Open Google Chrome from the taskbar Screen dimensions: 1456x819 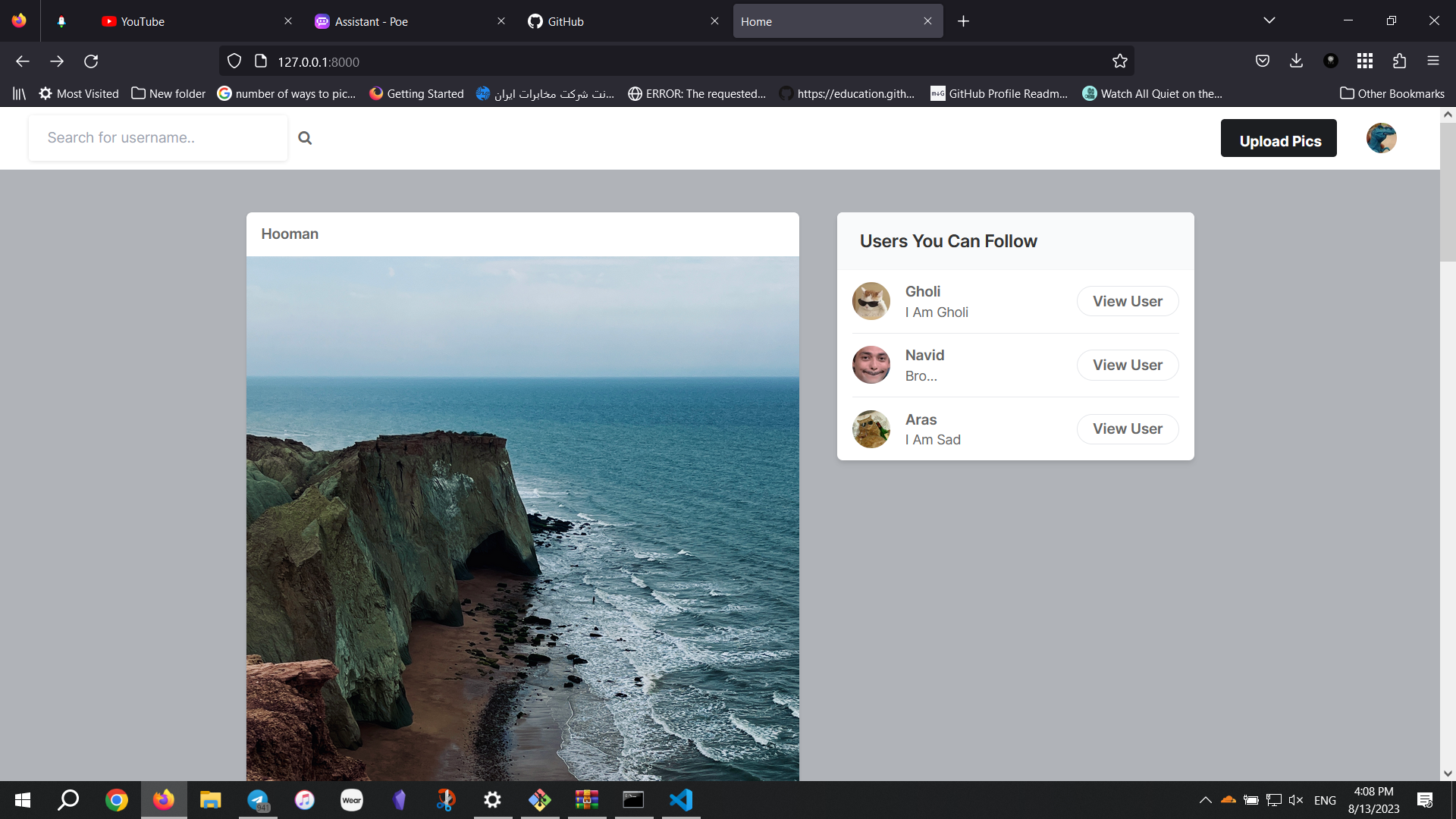(x=116, y=799)
